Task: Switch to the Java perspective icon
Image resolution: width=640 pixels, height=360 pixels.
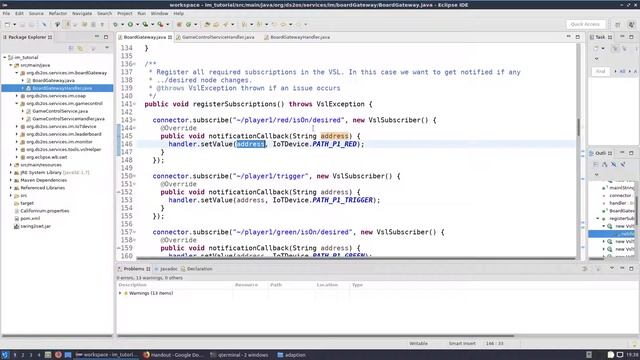Action: 631,24
